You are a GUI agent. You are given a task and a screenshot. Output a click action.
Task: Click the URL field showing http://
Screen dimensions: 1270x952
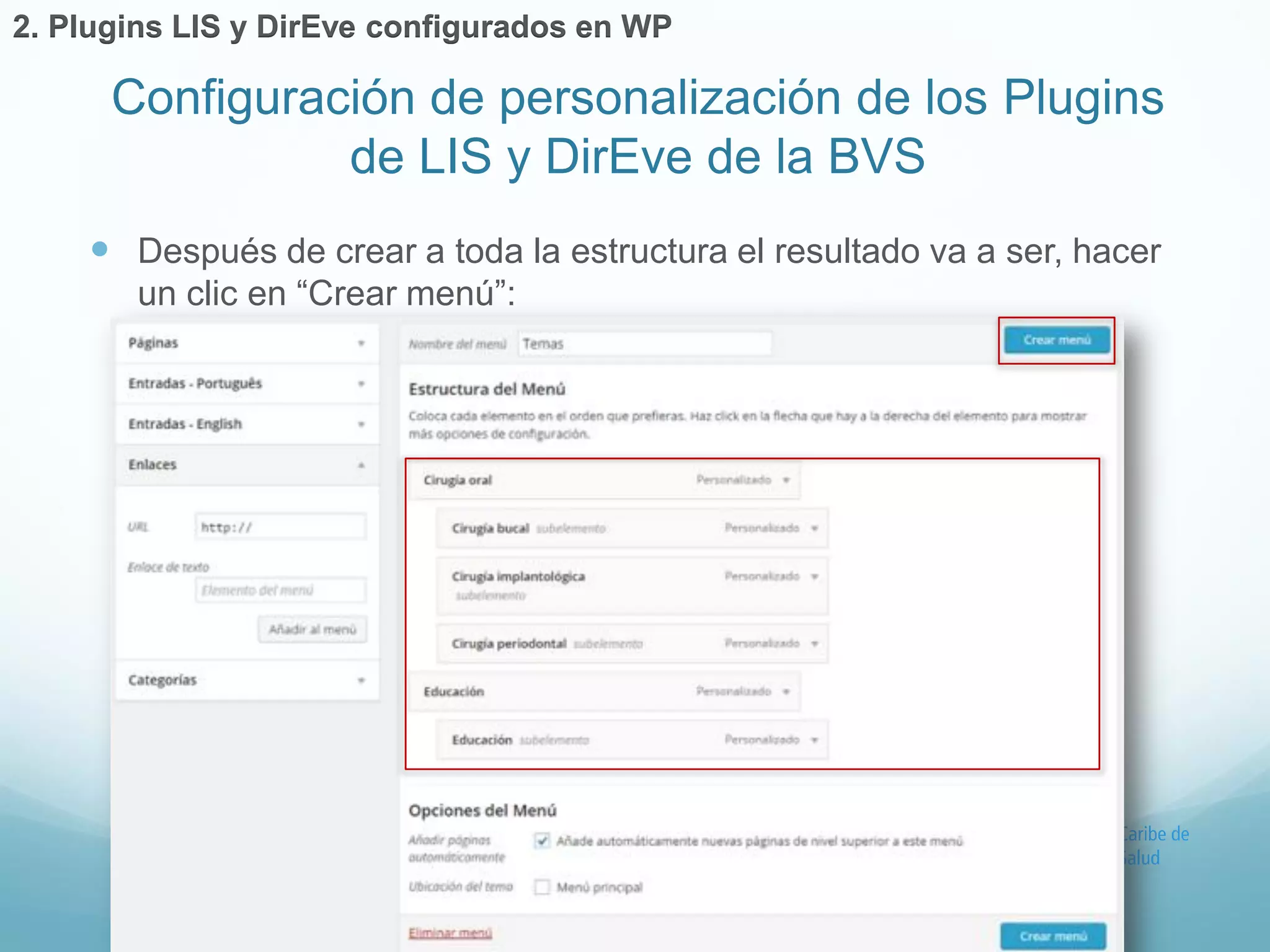280,527
